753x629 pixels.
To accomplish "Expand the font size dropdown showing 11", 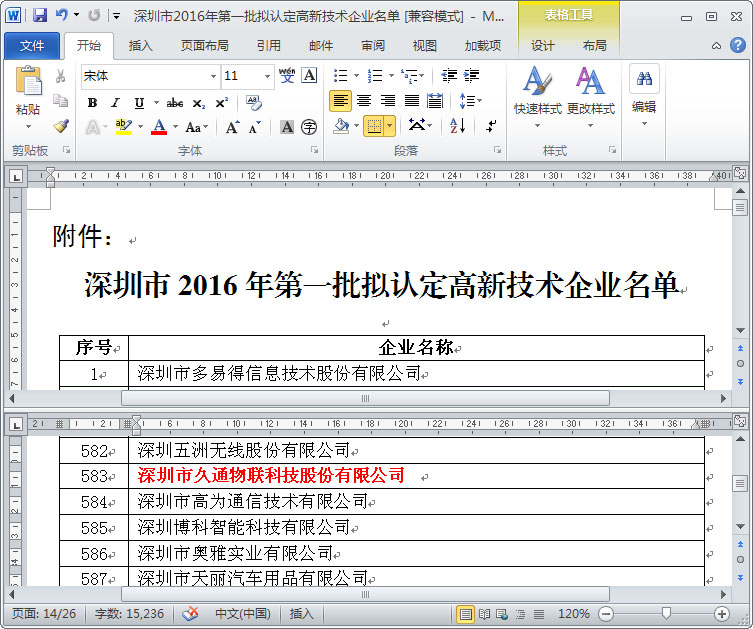I will click(x=267, y=76).
